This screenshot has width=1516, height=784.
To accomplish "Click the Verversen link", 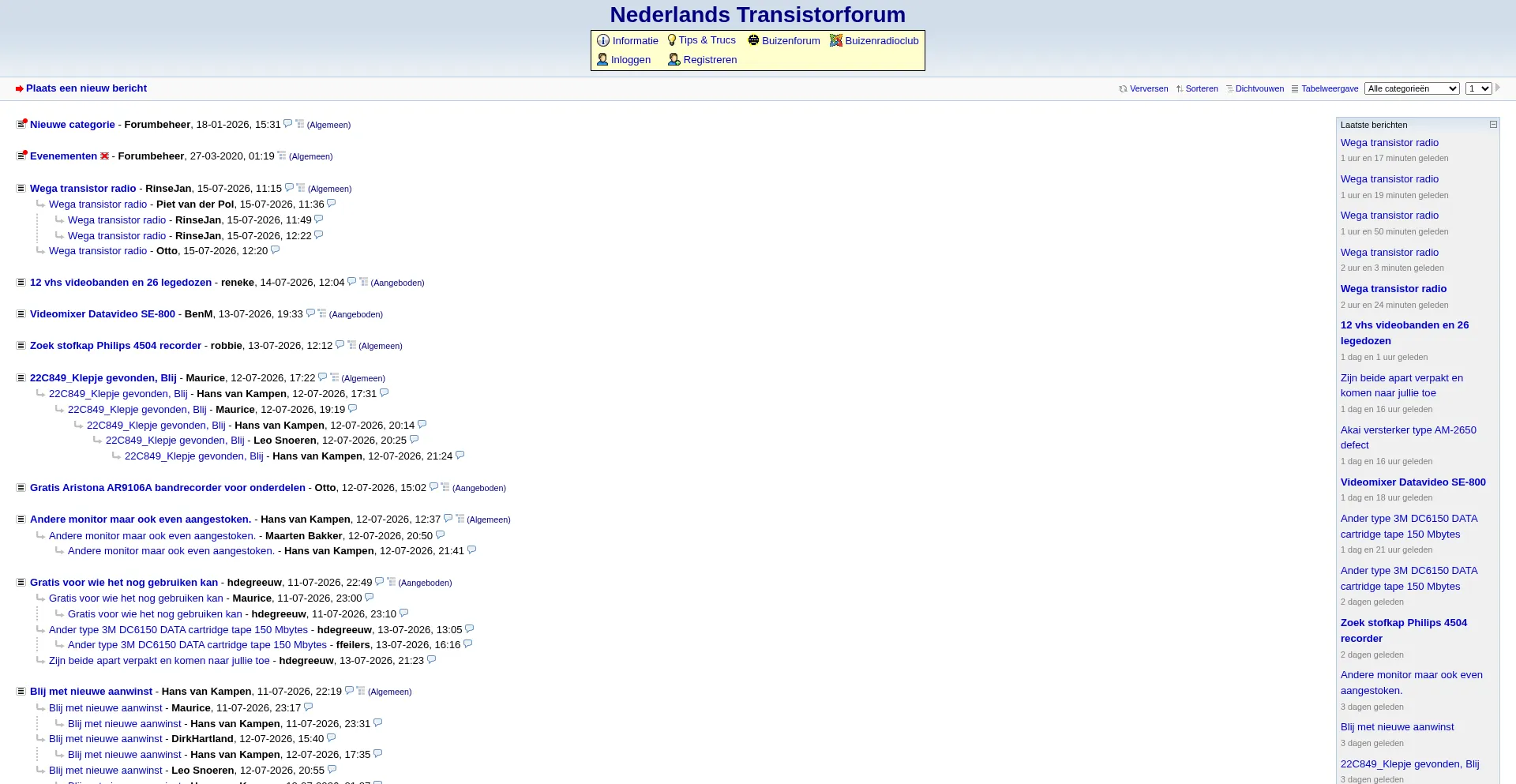I will [x=1149, y=88].
